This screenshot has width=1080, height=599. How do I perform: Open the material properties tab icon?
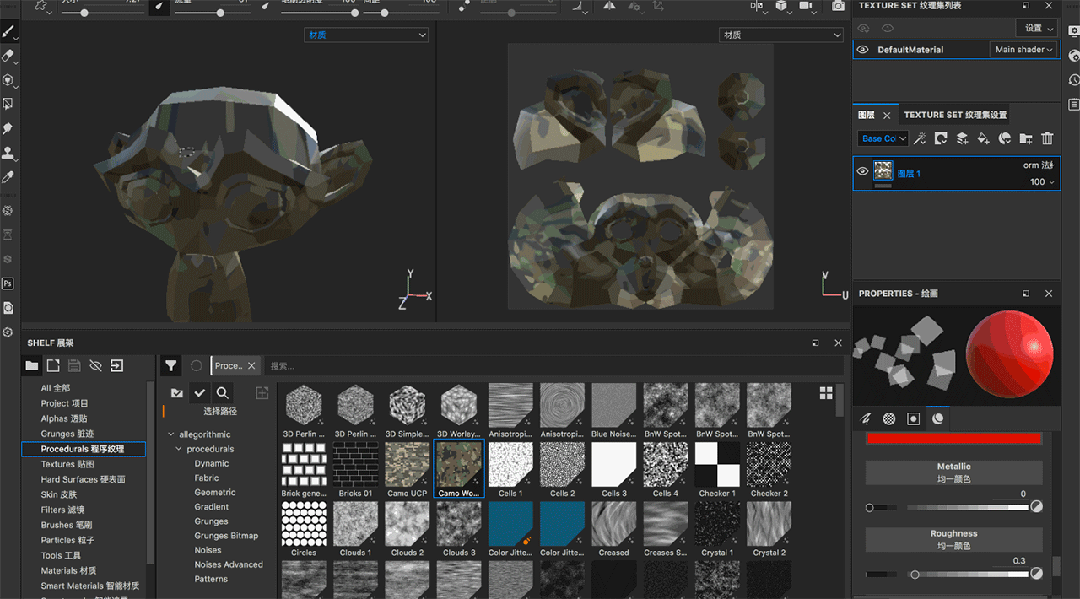pos(937,419)
